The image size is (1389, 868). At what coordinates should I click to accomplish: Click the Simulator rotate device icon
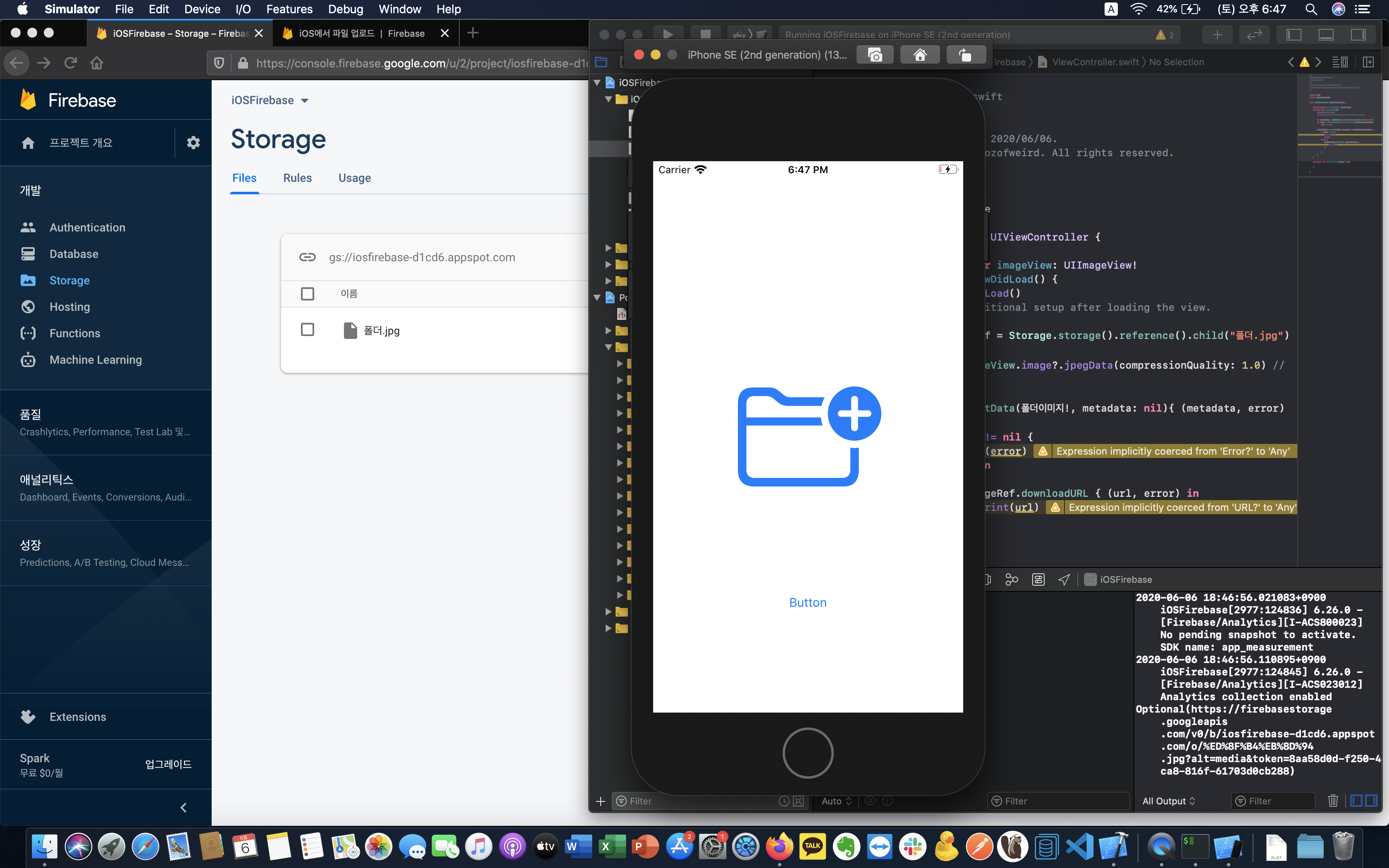965,55
